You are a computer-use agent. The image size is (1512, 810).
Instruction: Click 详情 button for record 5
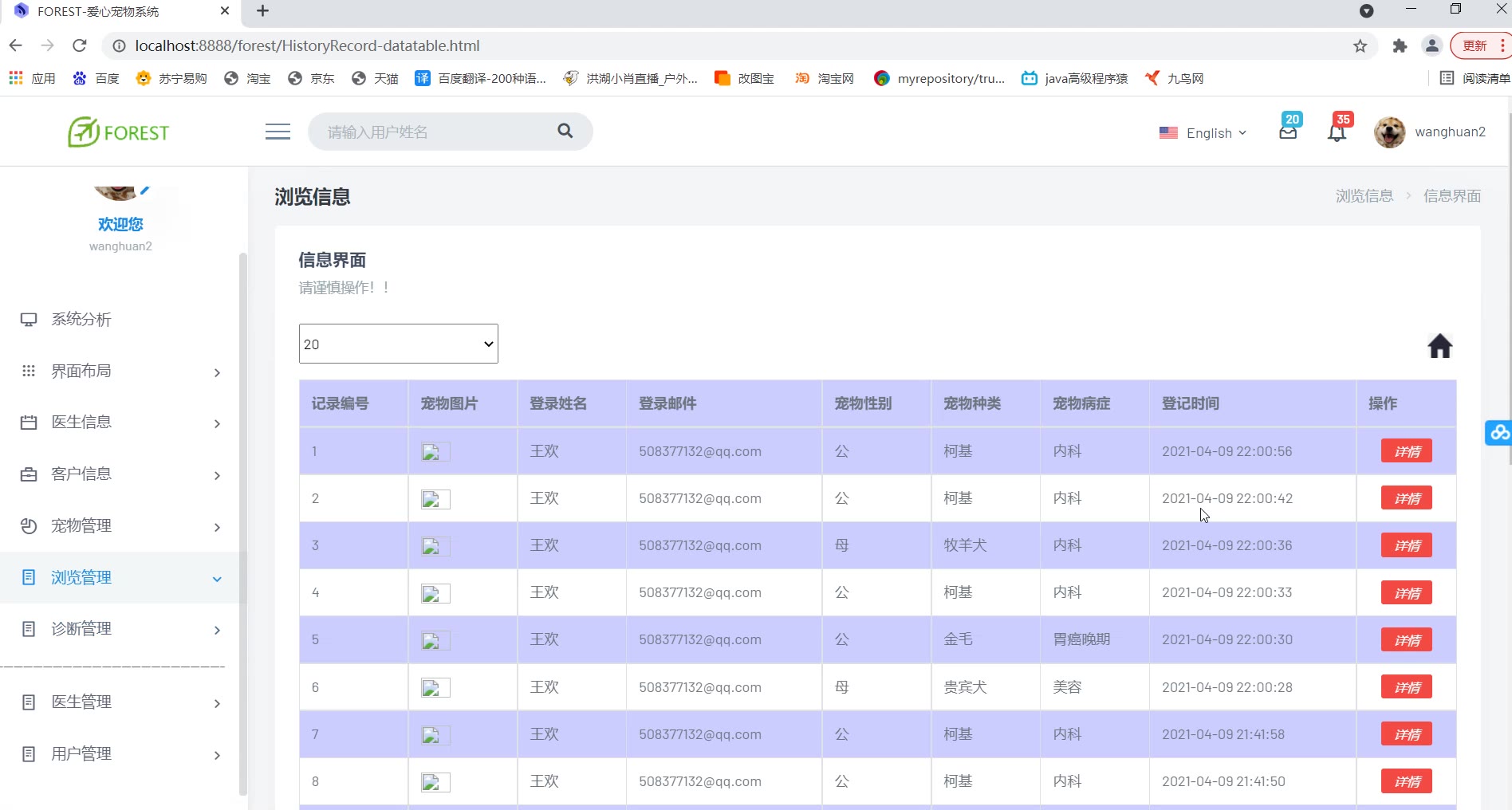coord(1407,640)
